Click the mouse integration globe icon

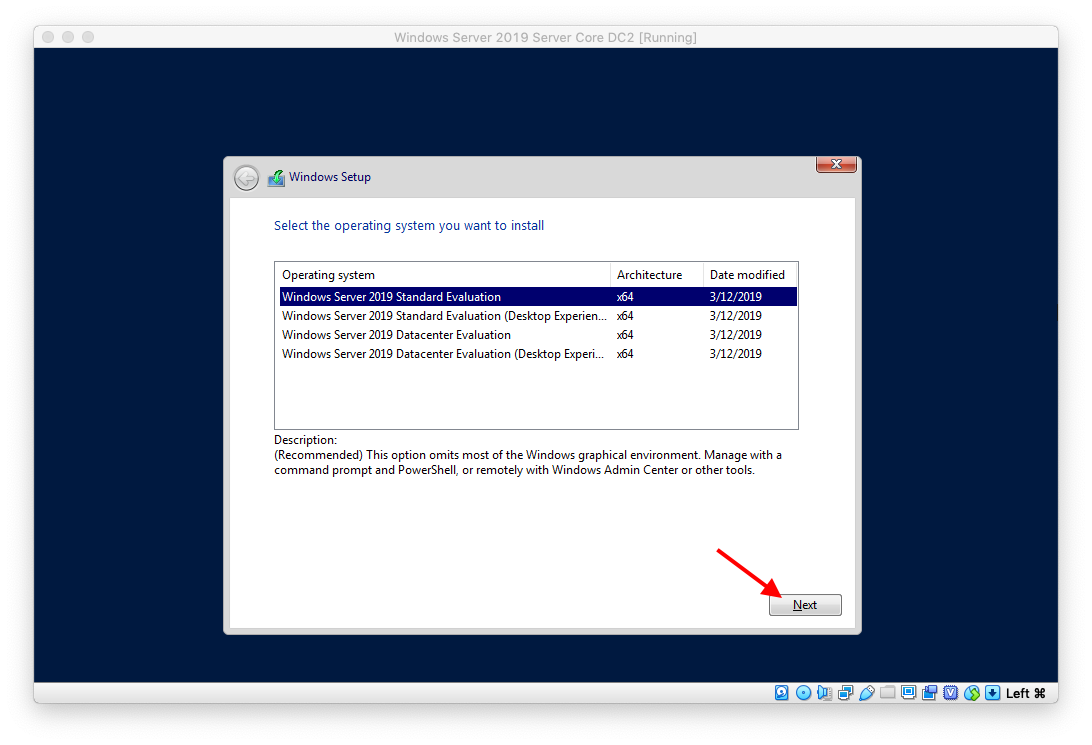(972, 693)
